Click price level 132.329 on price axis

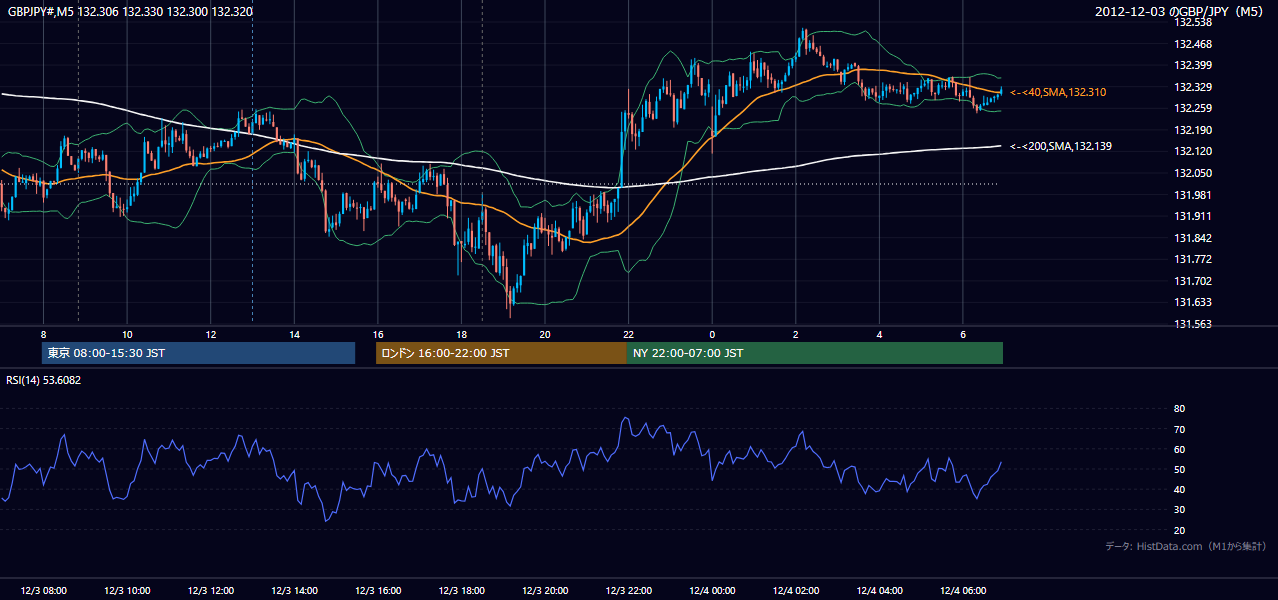pyautogui.click(x=1193, y=87)
